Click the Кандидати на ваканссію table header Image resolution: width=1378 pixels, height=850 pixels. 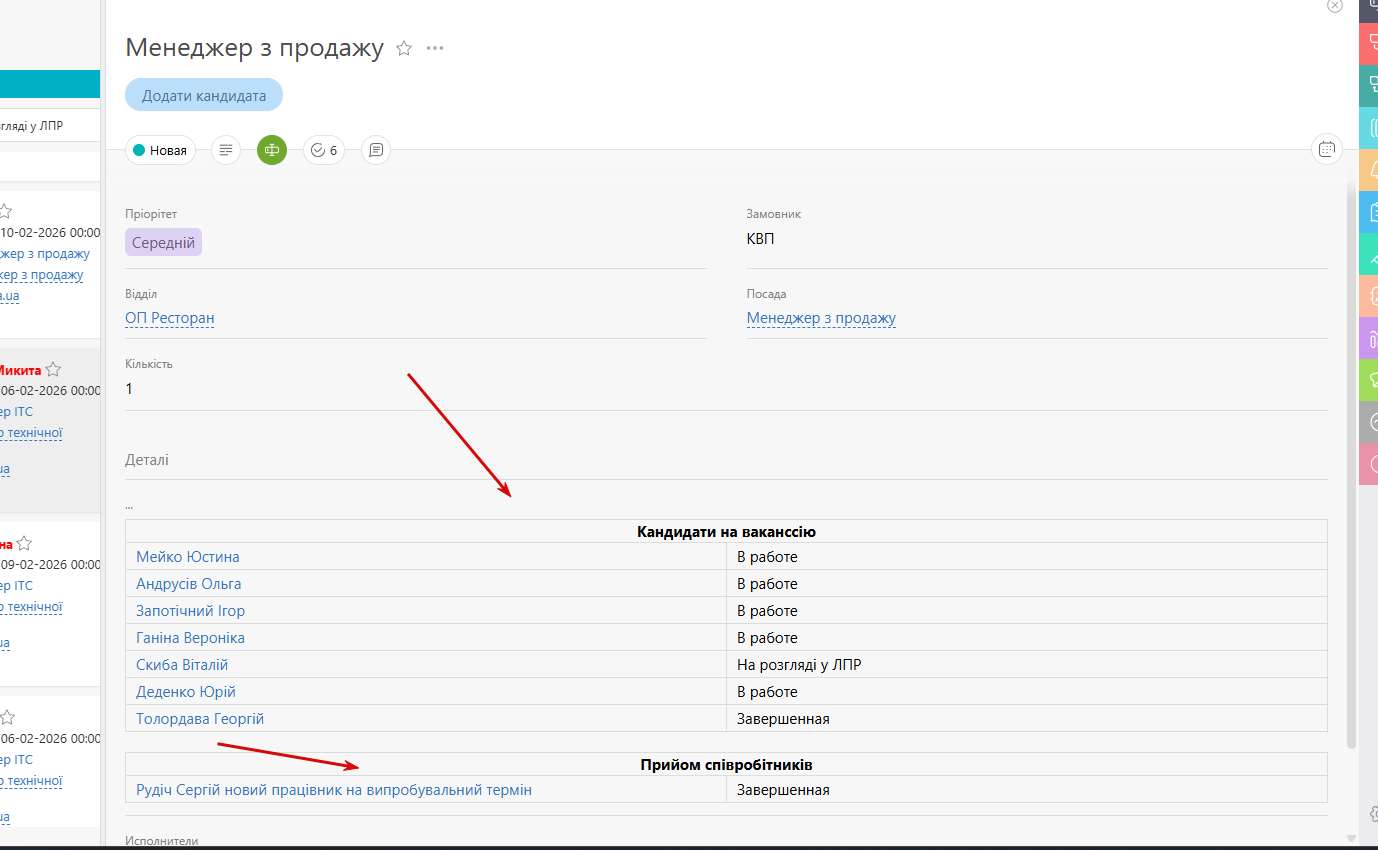[x=726, y=532]
